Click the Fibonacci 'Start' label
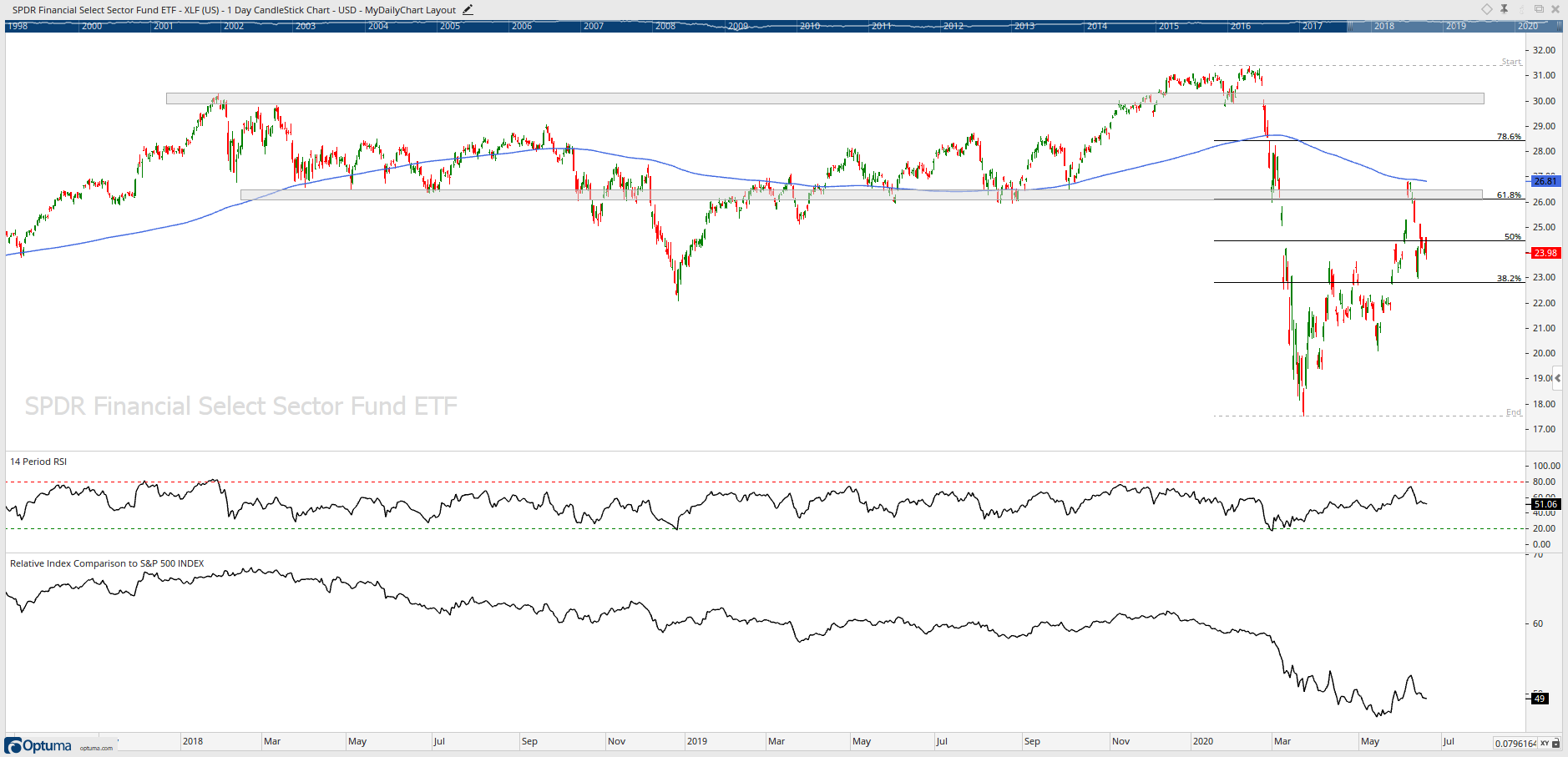1568x757 pixels. click(x=1511, y=62)
